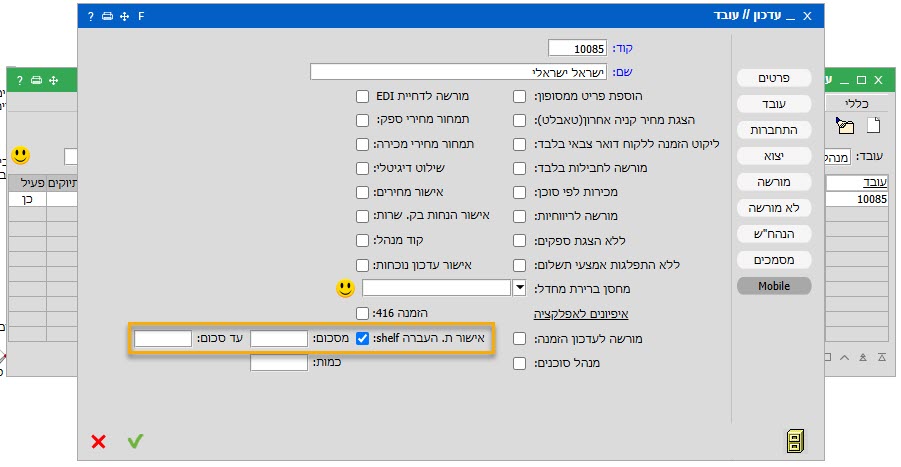Switch to the 'התחברות' side tab
The width and height of the screenshot is (901, 467).
pyautogui.click(x=773, y=130)
